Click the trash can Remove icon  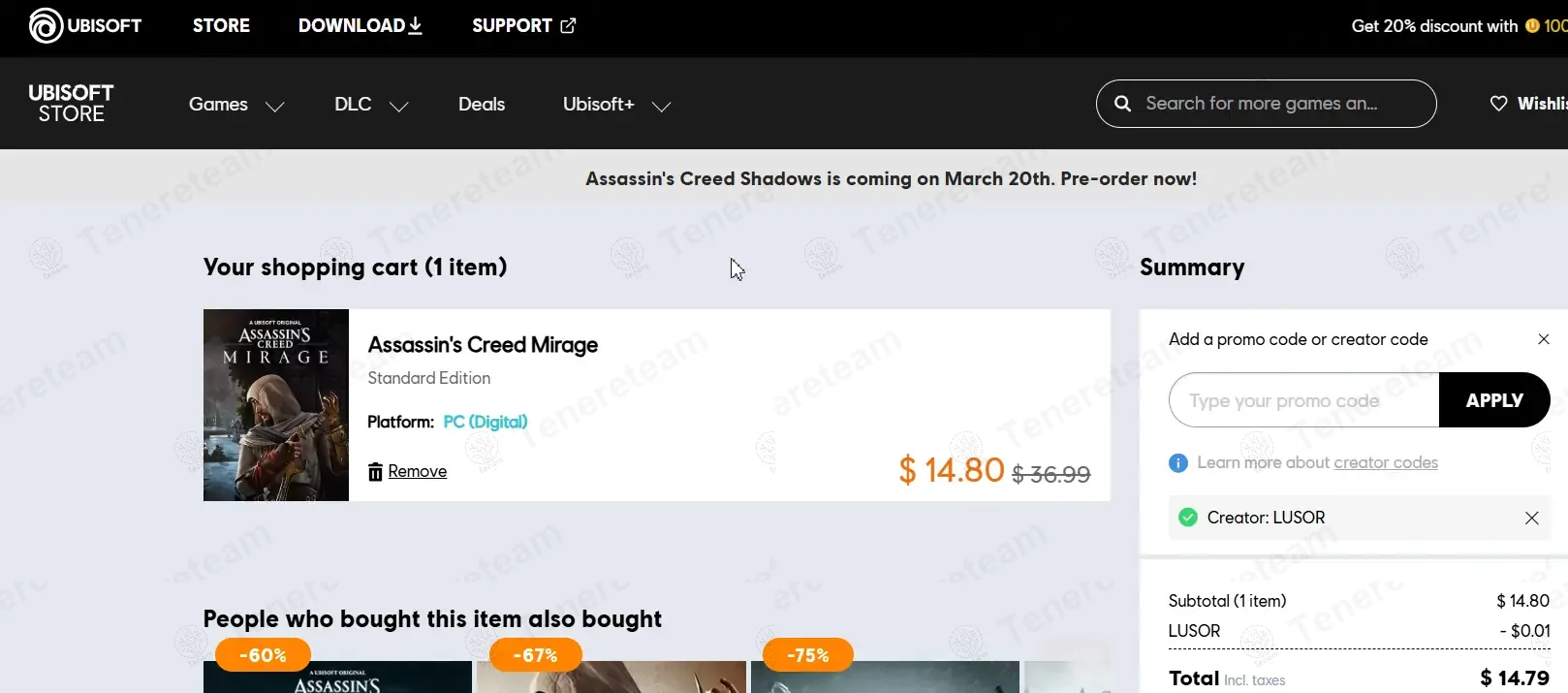375,472
